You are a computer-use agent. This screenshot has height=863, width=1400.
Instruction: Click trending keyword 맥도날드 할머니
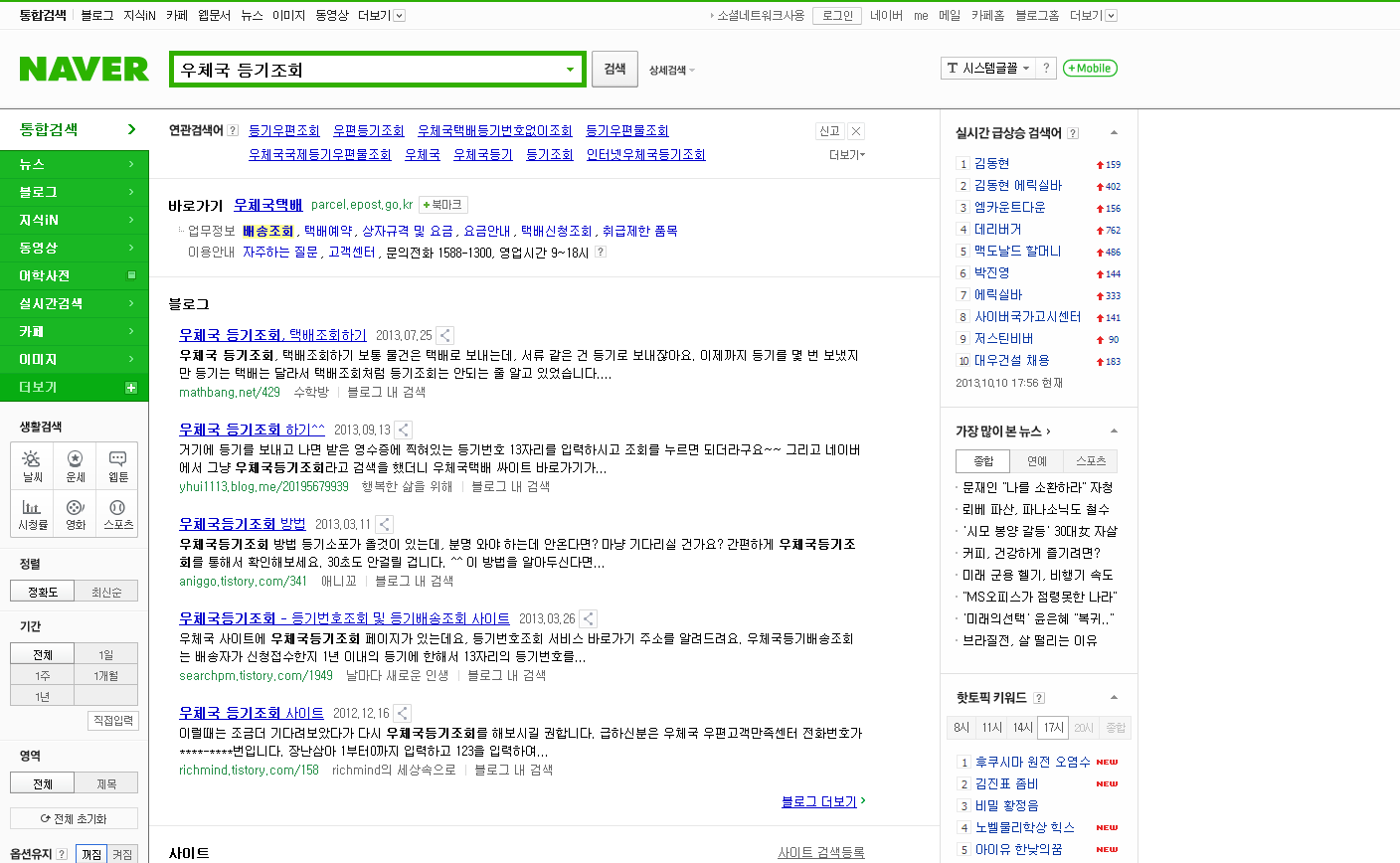(x=1017, y=252)
